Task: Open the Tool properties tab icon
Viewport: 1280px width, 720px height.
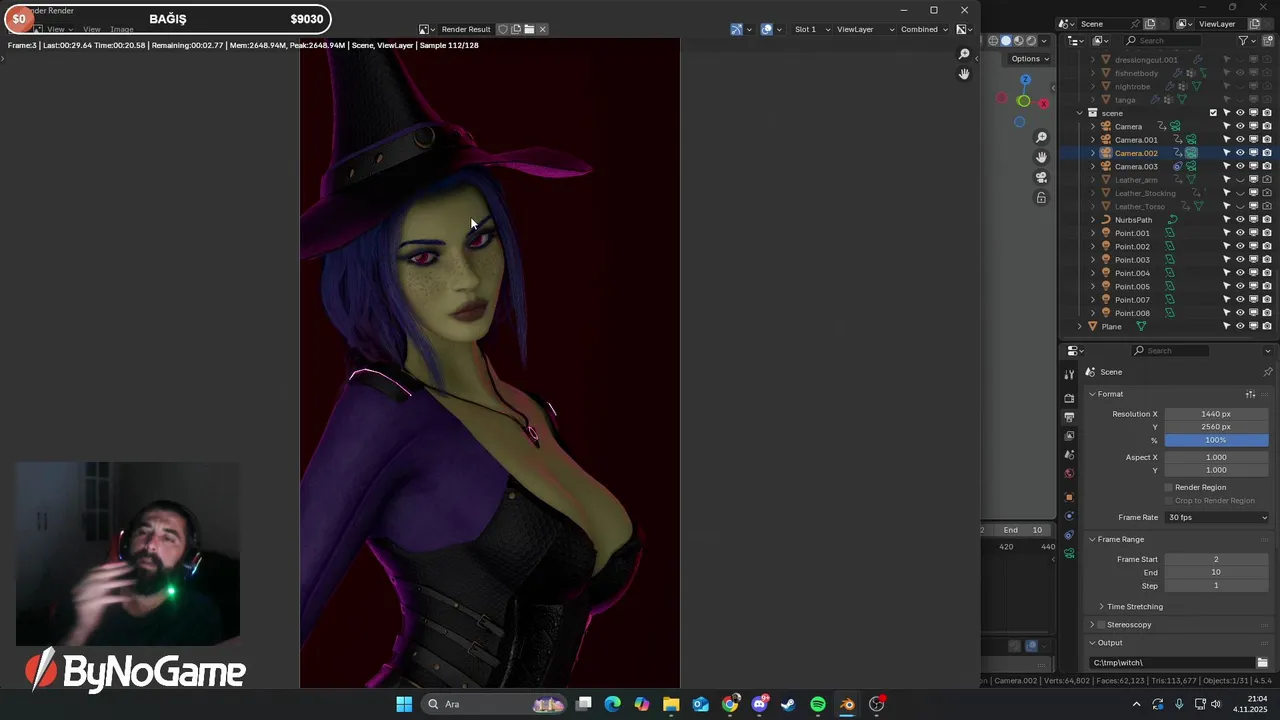Action: [1069, 374]
